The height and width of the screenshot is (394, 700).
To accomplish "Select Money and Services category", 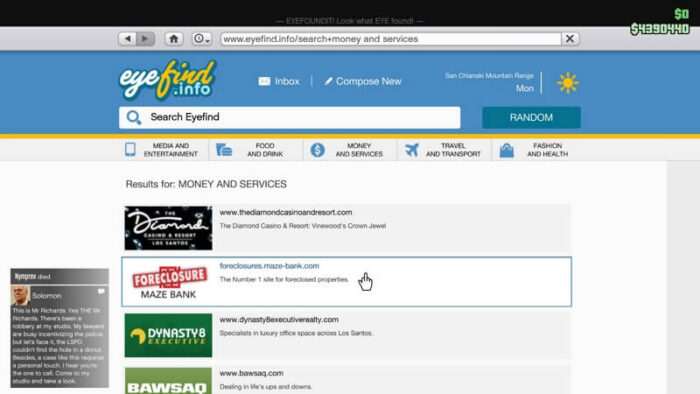I will click(347, 150).
